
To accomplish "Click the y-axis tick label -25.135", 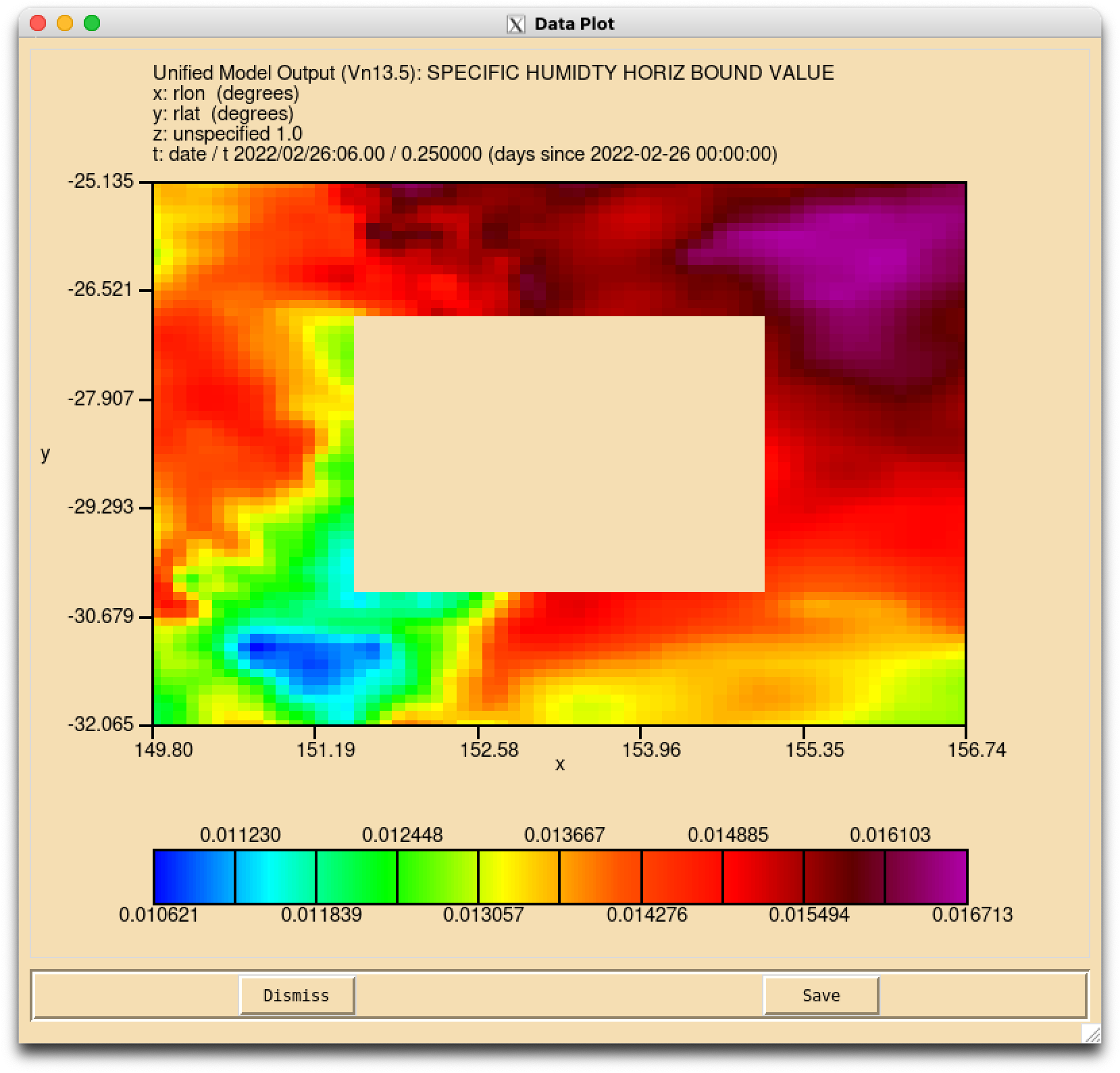I will click(101, 181).
